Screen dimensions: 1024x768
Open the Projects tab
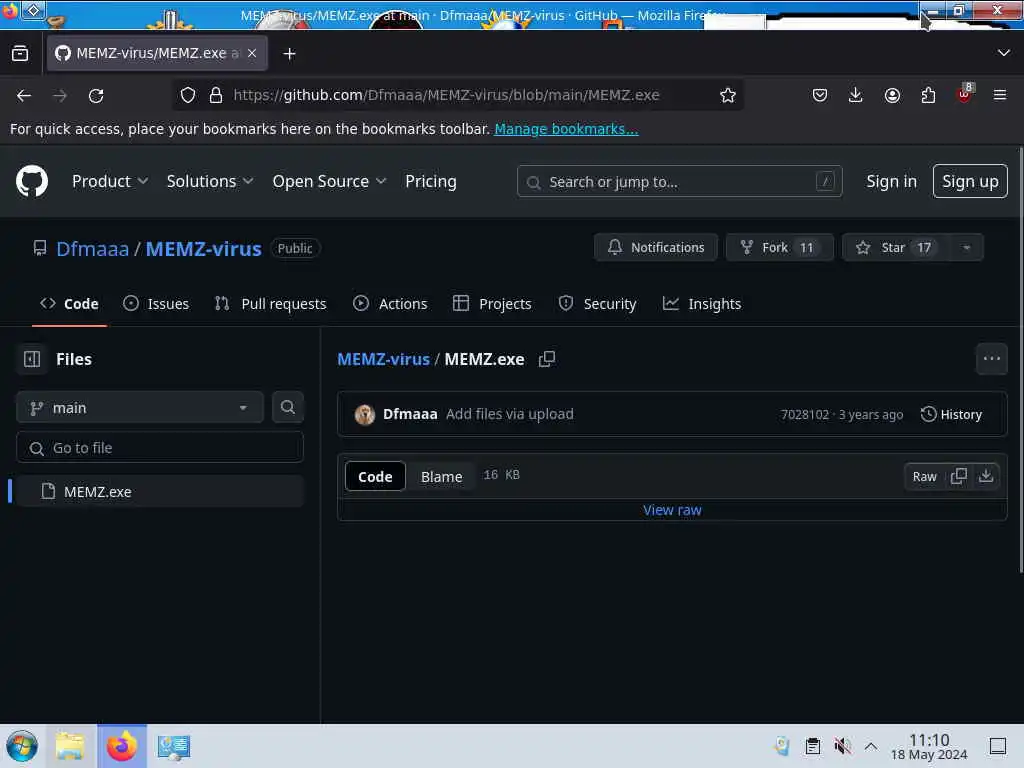492,304
